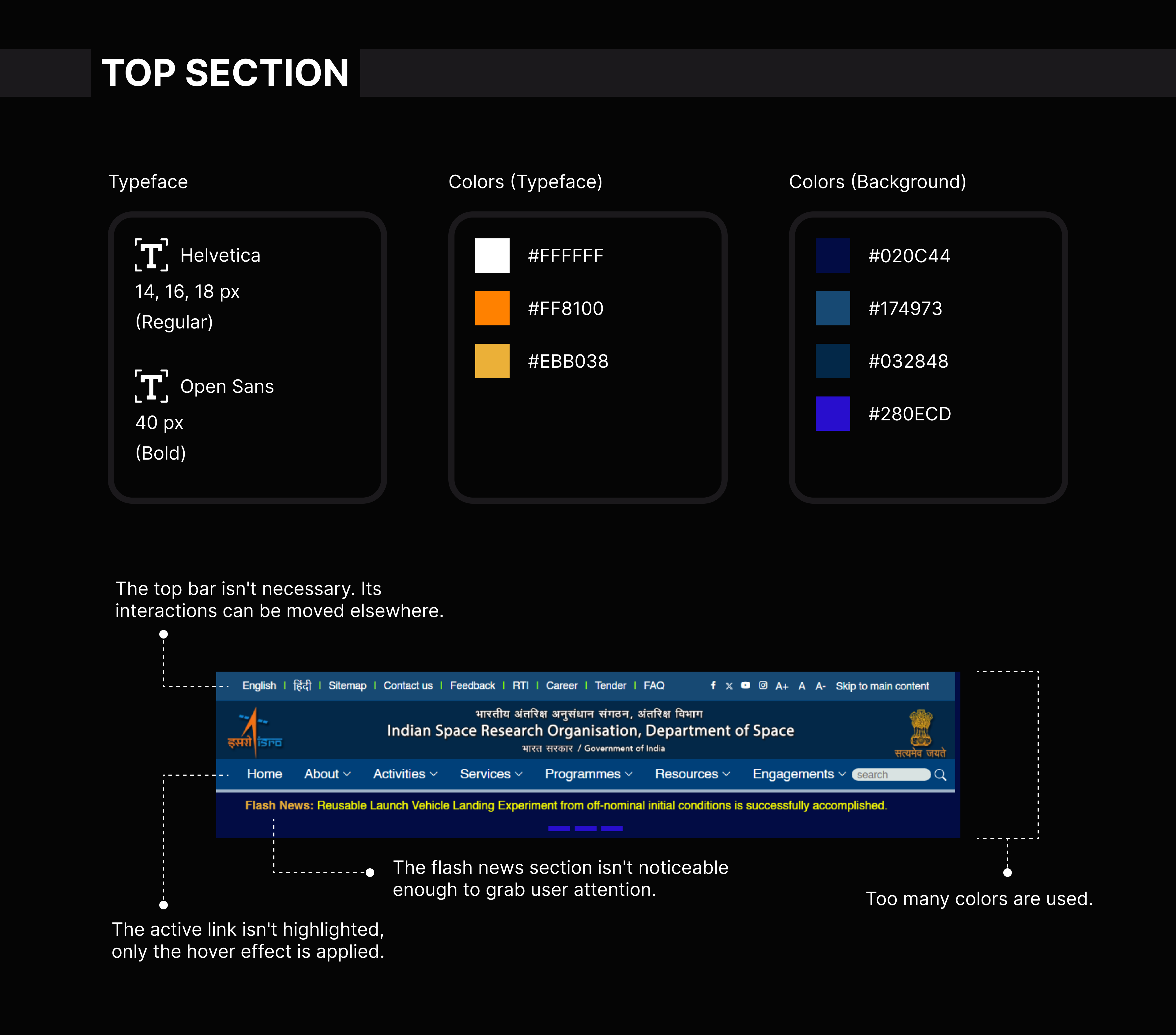Open the Engagements dropdown menu
The width and height of the screenshot is (1176, 1035).
[799, 774]
